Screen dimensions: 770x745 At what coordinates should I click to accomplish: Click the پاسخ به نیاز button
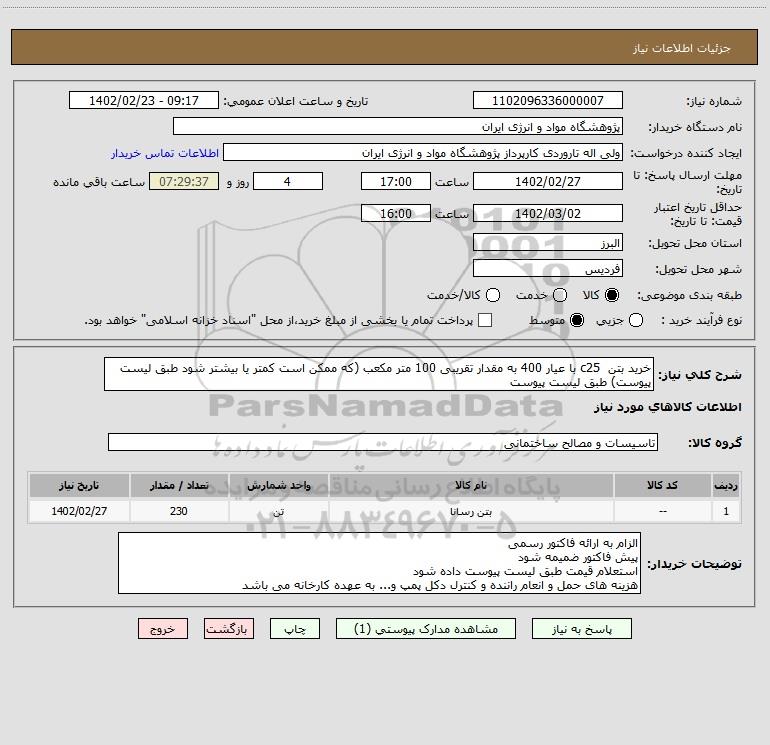click(582, 629)
